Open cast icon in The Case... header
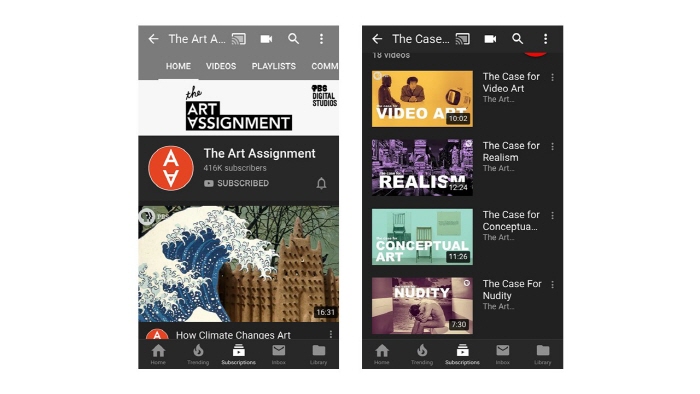Image resolution: width=700 pixels, height=394 pixels. coord(462,39)
